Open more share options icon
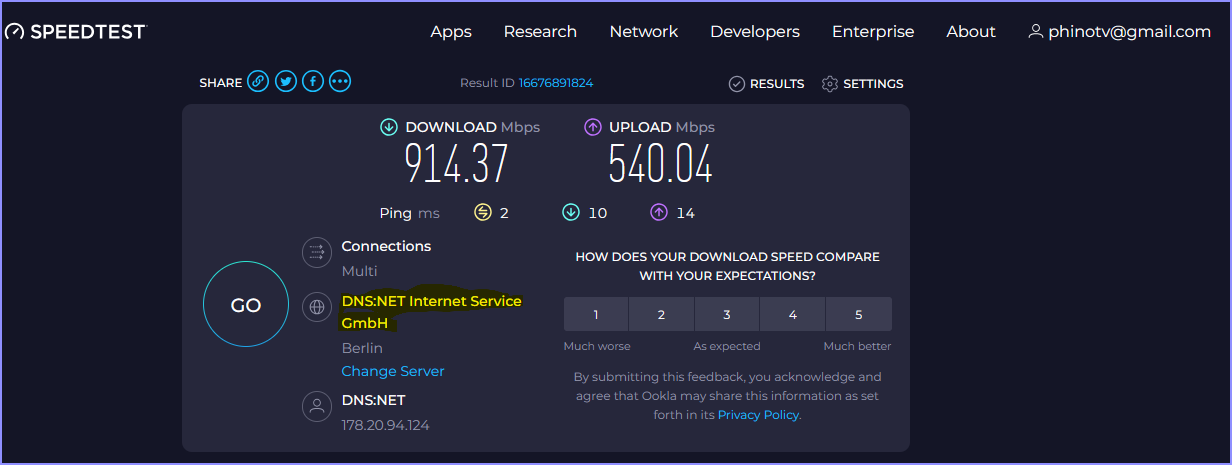Viewport: 1232px width, 465px height. pyautogui.click(x=340, y=82)
